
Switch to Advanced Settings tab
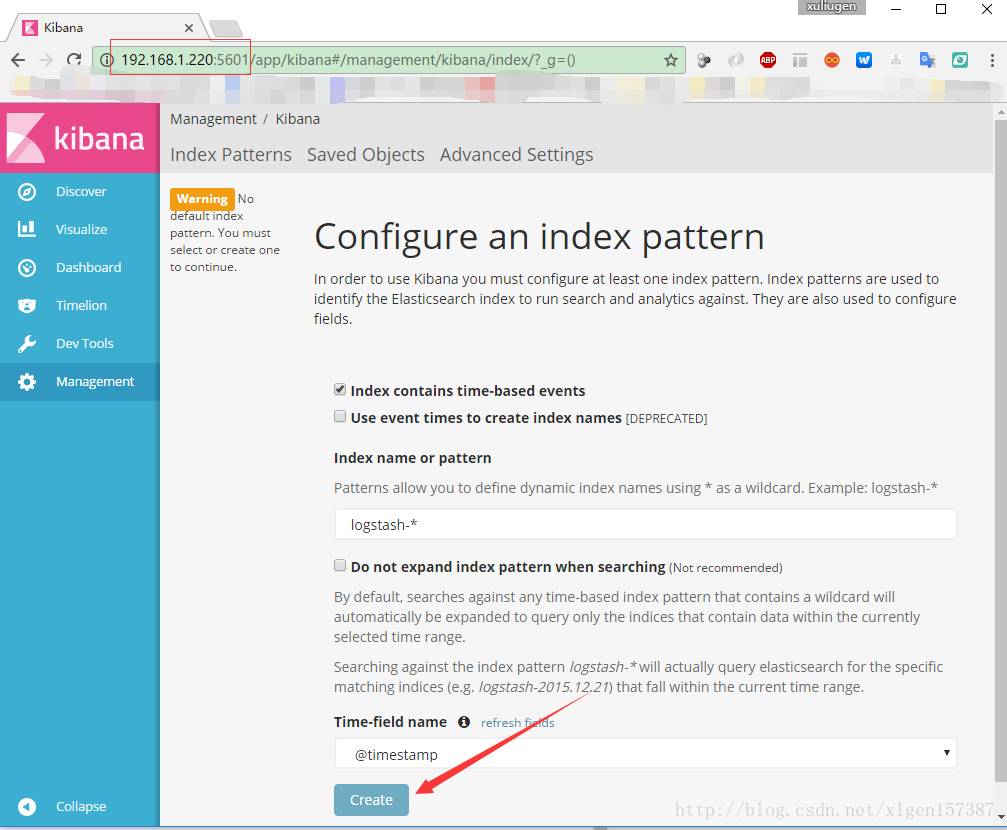(x=516, y=155)
